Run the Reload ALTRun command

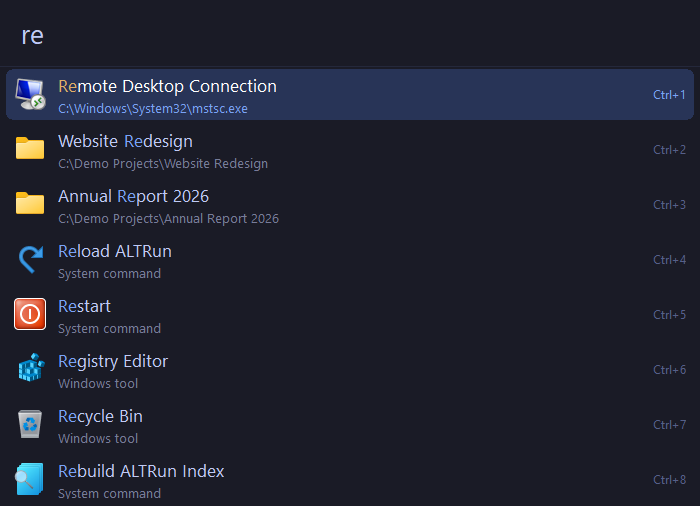click(115, 251)
